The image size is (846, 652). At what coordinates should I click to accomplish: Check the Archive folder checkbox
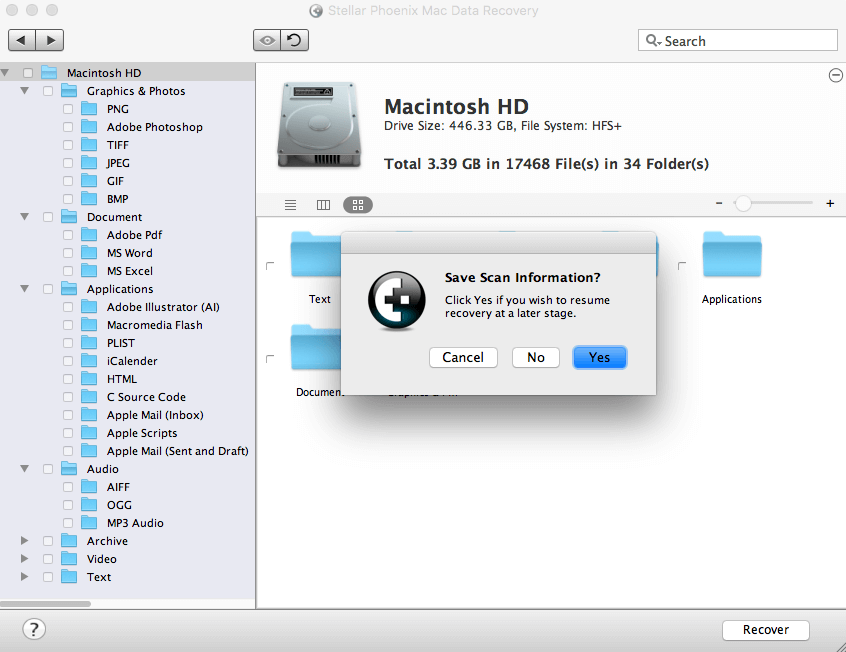(48, 541)
